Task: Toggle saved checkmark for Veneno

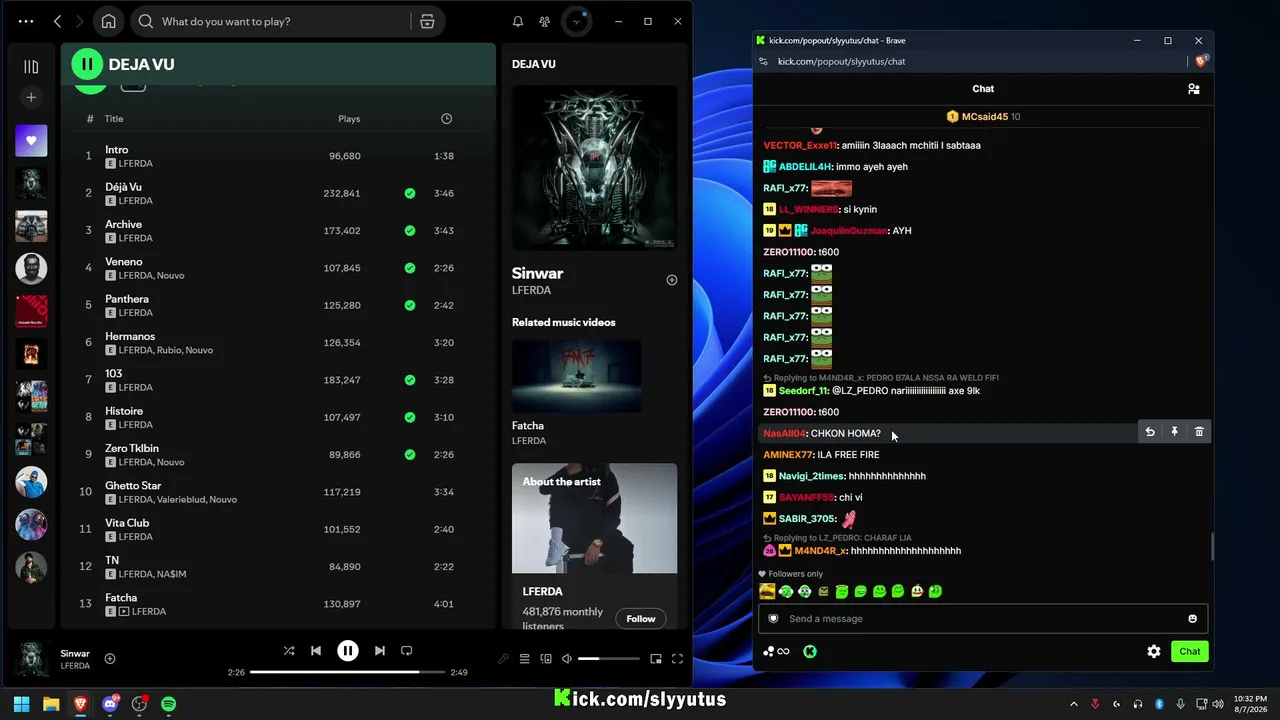Action: coord(410,268)
